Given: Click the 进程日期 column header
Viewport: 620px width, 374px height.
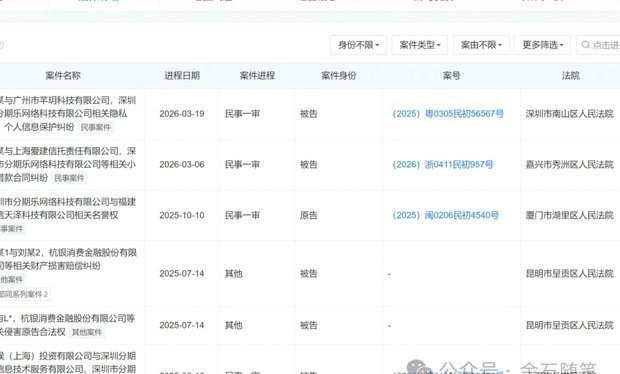Looking at the screenshot, I should point(182,76).
